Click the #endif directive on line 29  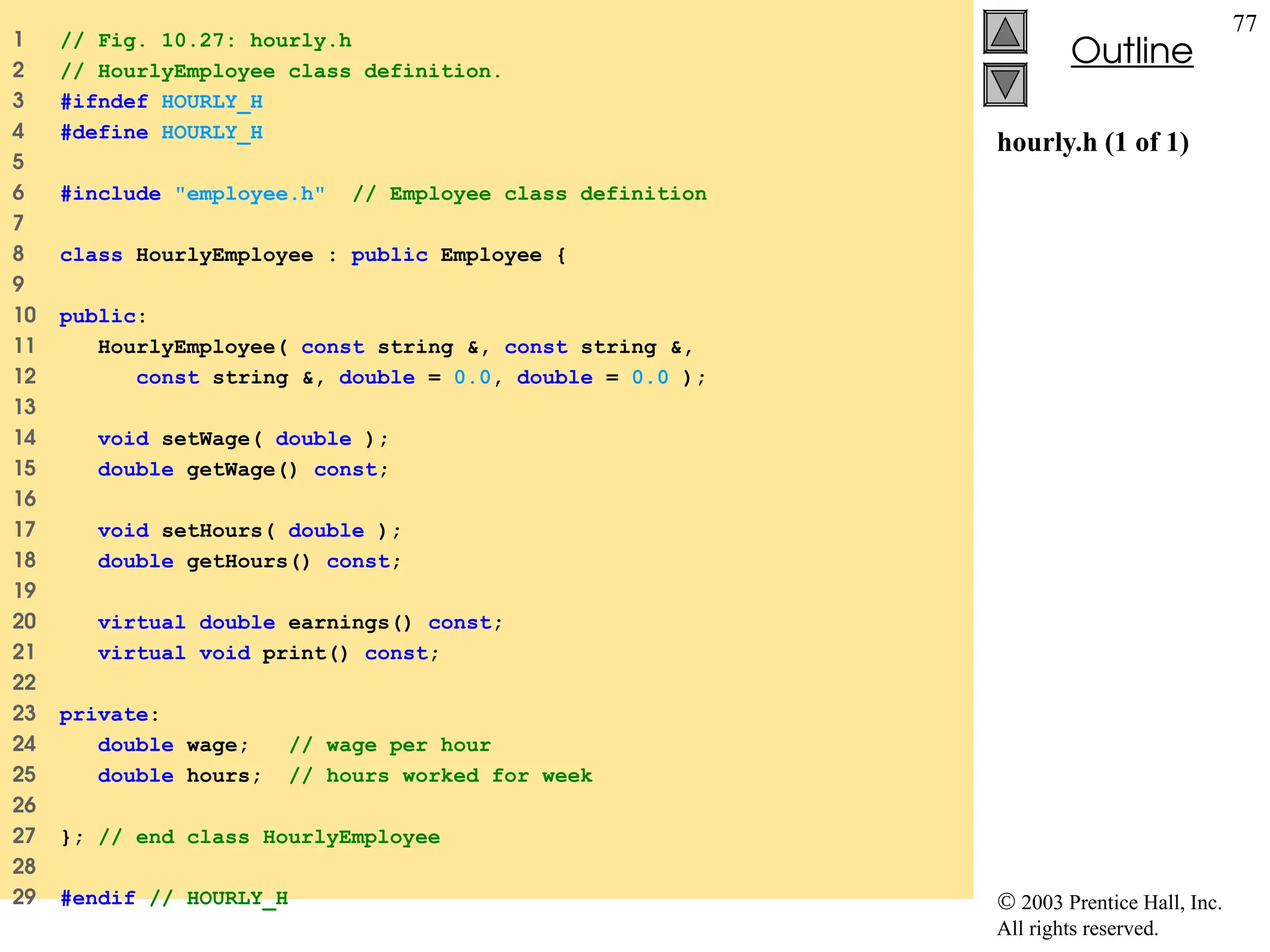(x=97, y=898)
